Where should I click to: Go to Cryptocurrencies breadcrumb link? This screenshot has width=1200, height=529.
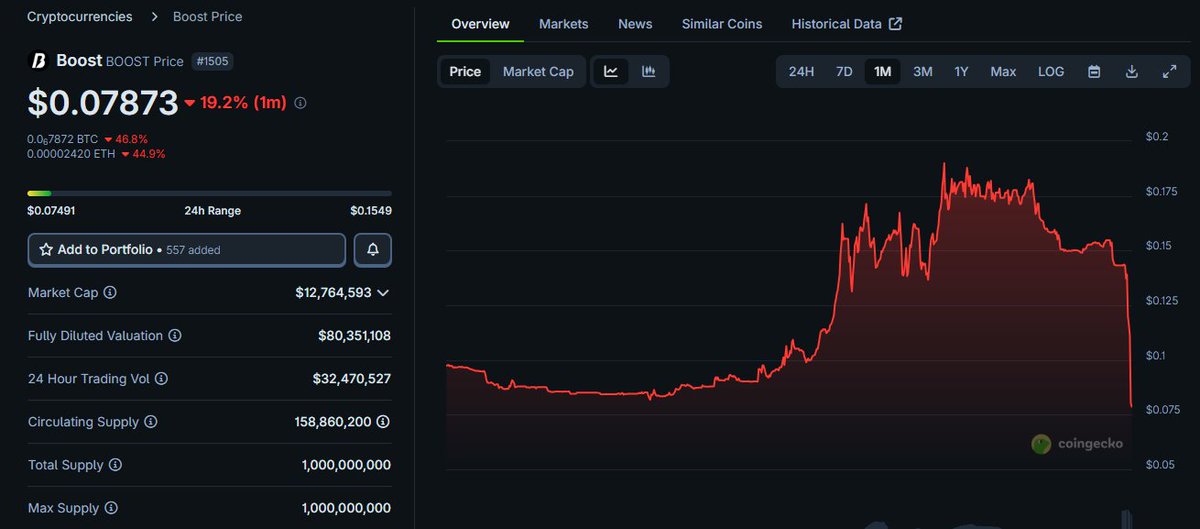coord(80,16)
